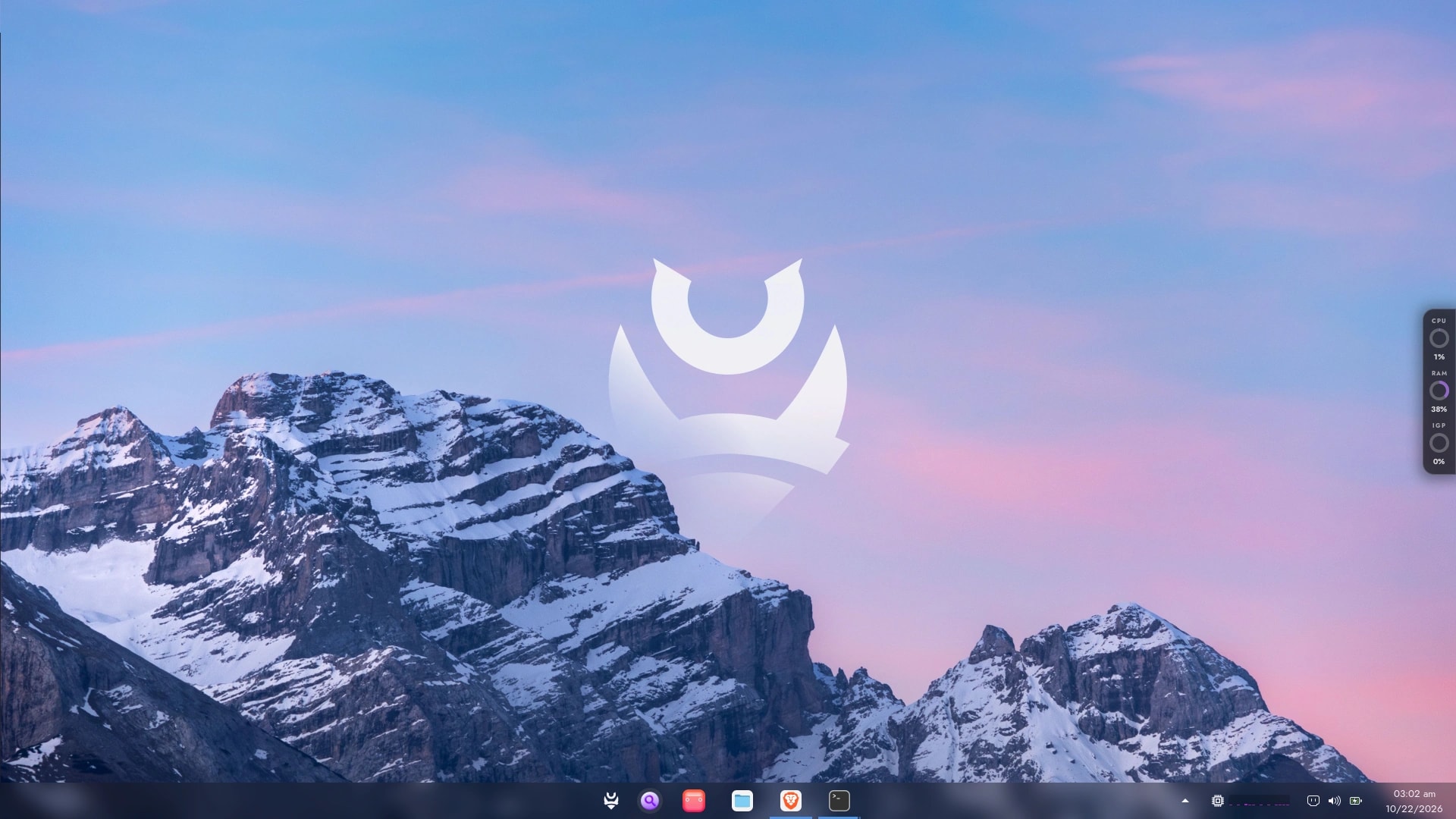
Task: Open the CPU chip tray icon
Action: (x=1218, y=801)
